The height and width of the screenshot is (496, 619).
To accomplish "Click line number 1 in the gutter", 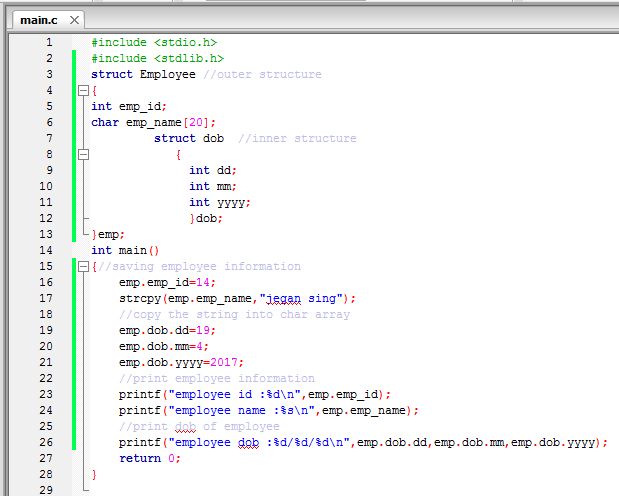I will [x=49, y=42].
